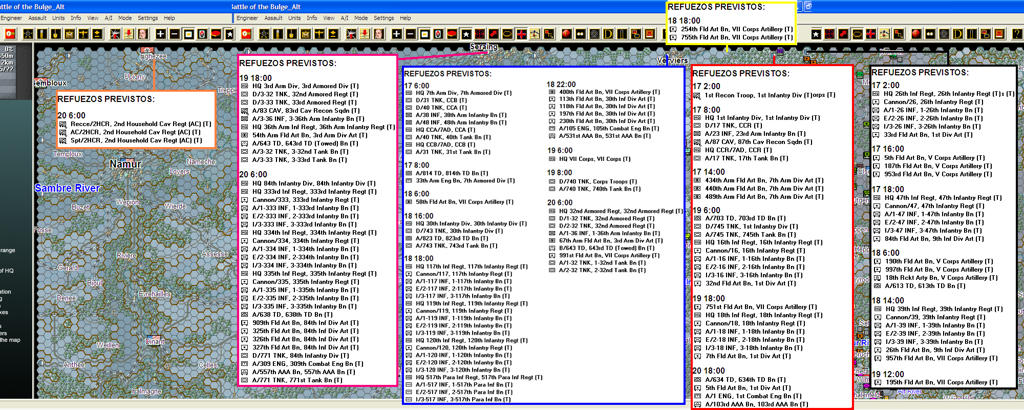Screen dimensions: 1024x410
Task: Select row Spt/2HCR, 2nd Household Cav Regt
Action: tap(132, 140)
